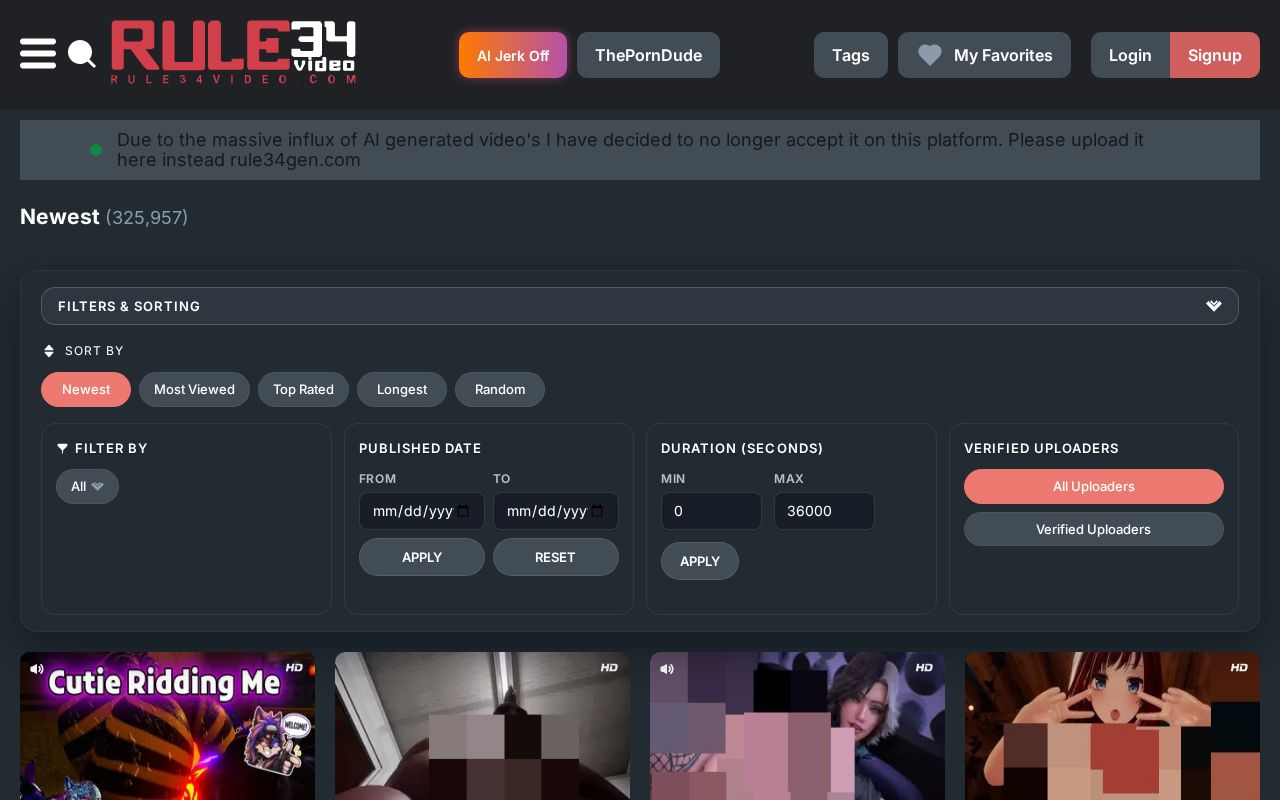Viewport: 1280px width, 800px height.
Task: Apply the published date filter
Action: [x=422, y=557]
